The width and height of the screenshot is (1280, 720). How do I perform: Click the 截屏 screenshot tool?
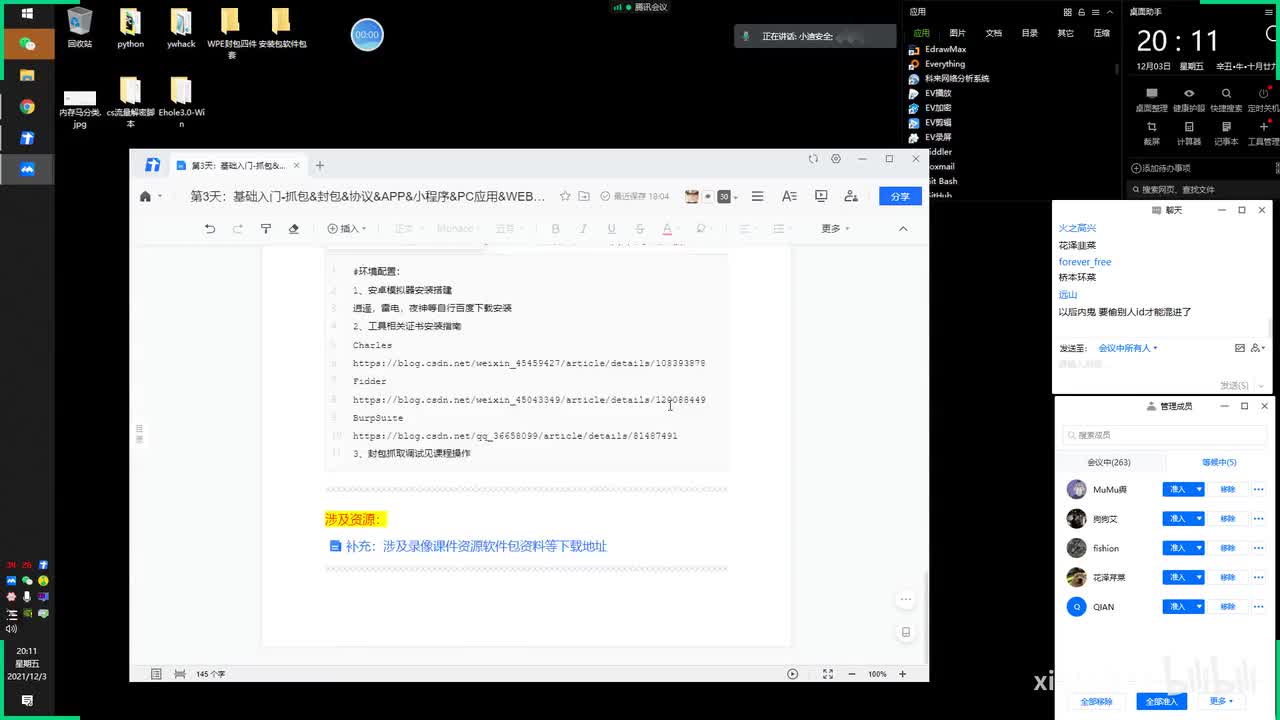tap(1152, 133)
